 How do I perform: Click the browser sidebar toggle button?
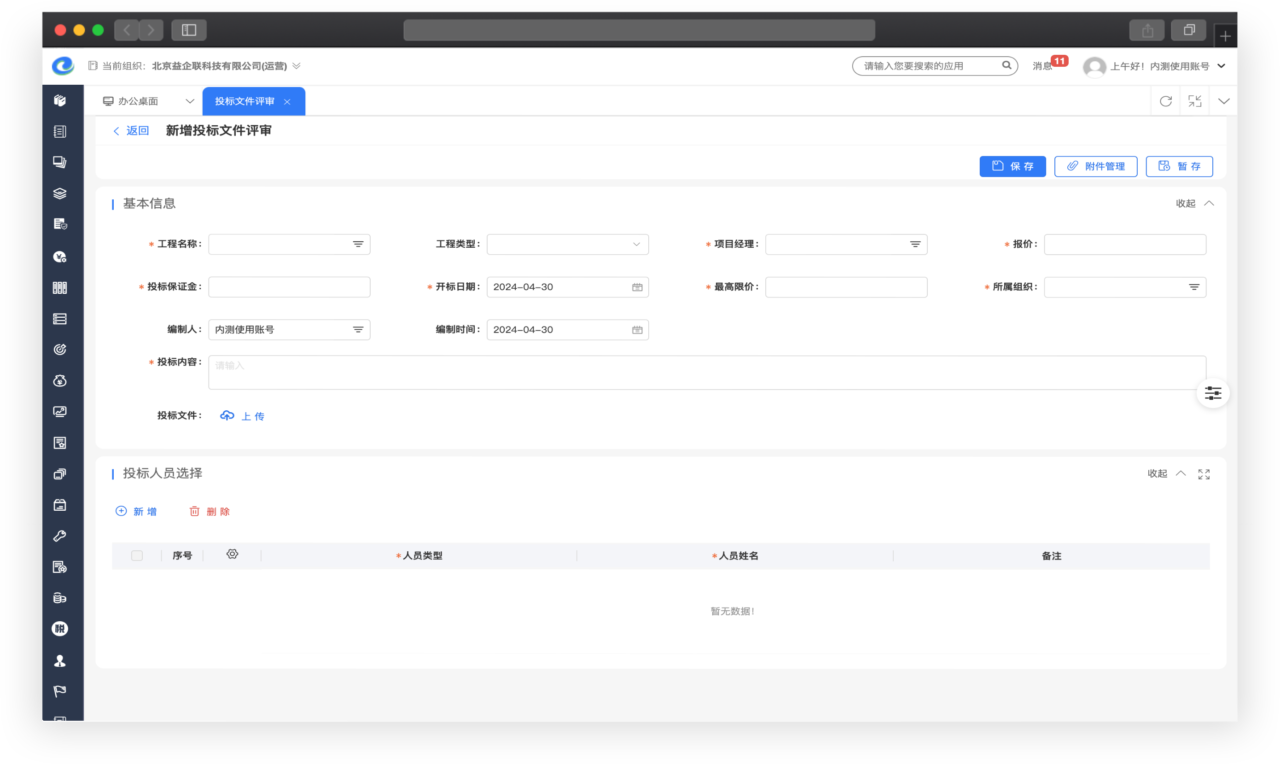click(189, 30)
